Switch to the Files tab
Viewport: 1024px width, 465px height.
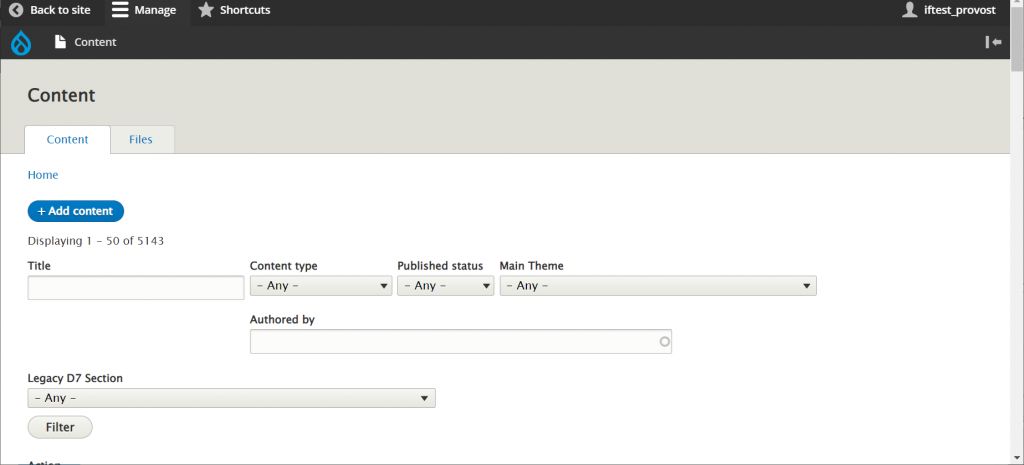(x=141, y=140)
